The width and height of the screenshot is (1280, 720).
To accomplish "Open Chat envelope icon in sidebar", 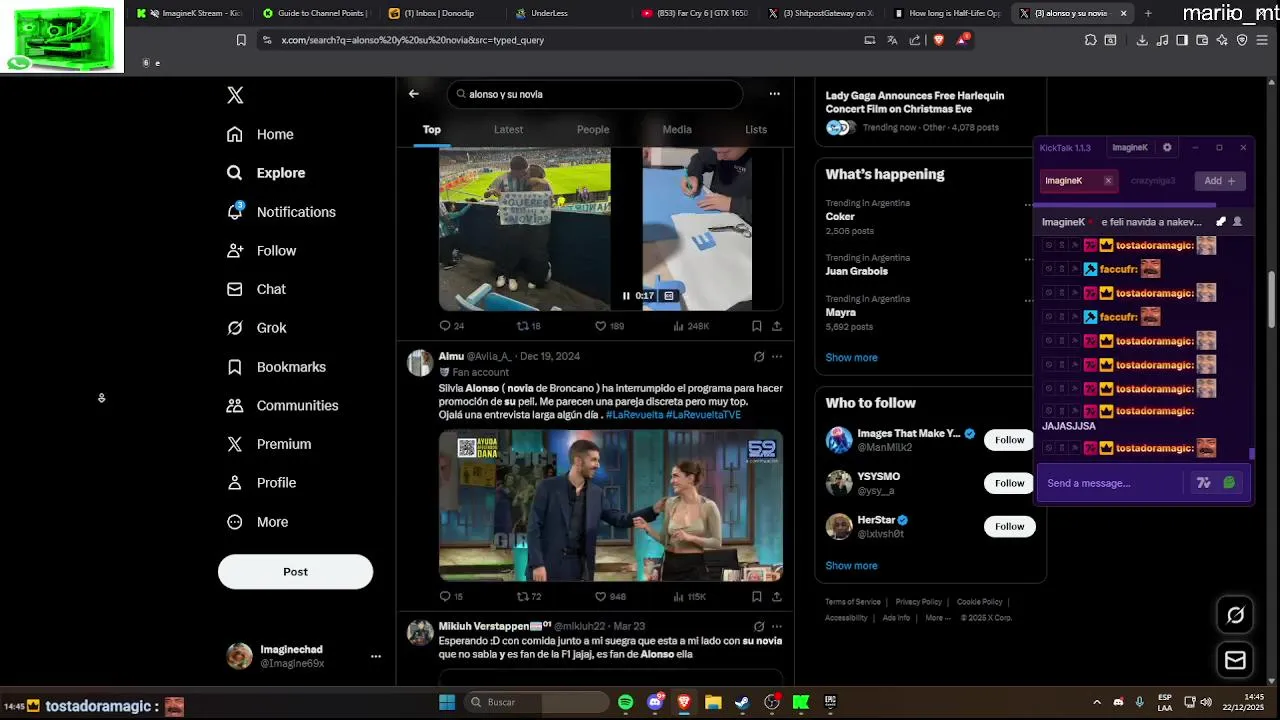I will click(x=235, y=289).
